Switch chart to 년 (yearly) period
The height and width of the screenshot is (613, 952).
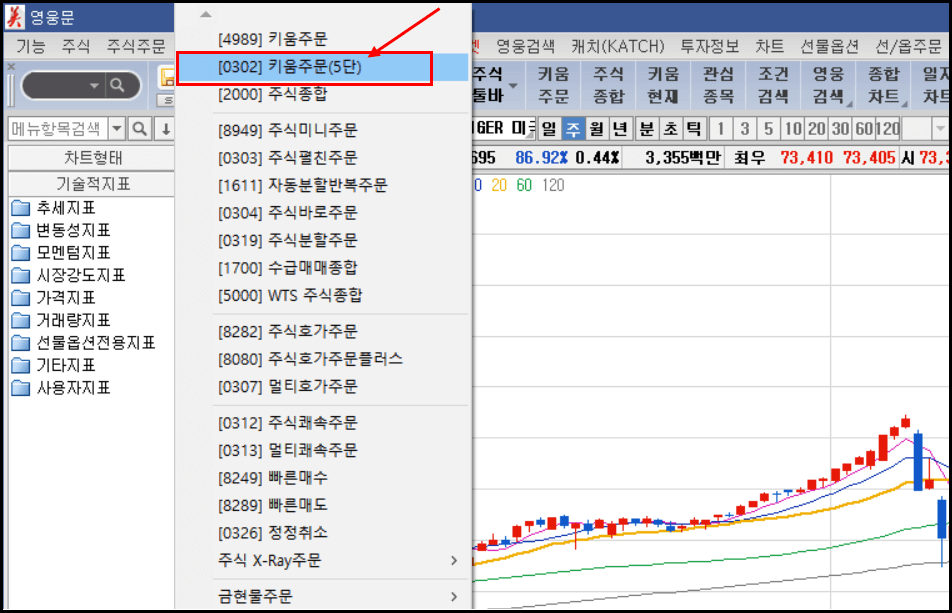[620, 129]
